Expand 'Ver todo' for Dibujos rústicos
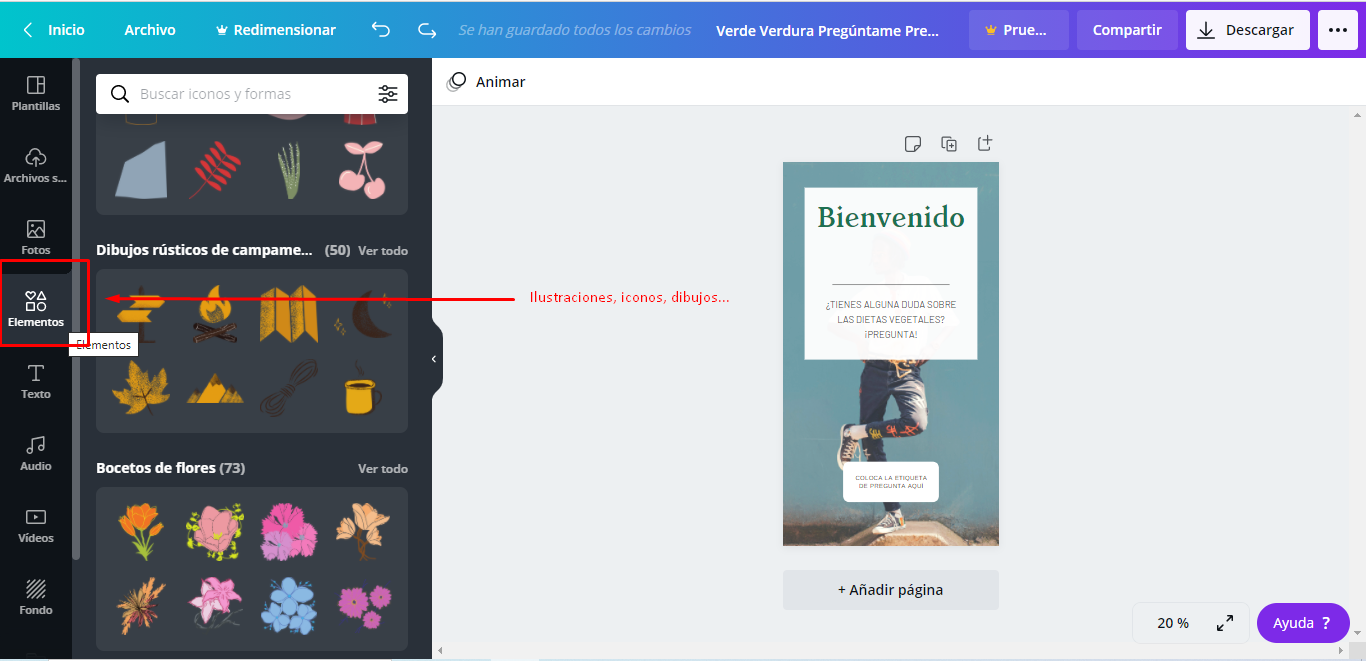Viewport: 1366px width, 661px height. (383, 251)
